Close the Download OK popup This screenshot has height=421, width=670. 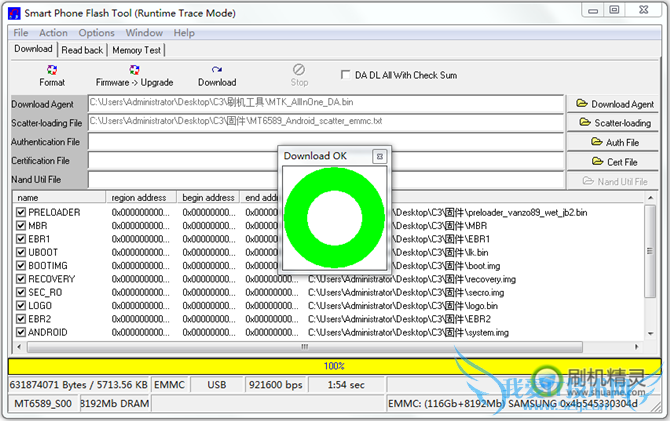pyautogui.click(x=379, y=156)
